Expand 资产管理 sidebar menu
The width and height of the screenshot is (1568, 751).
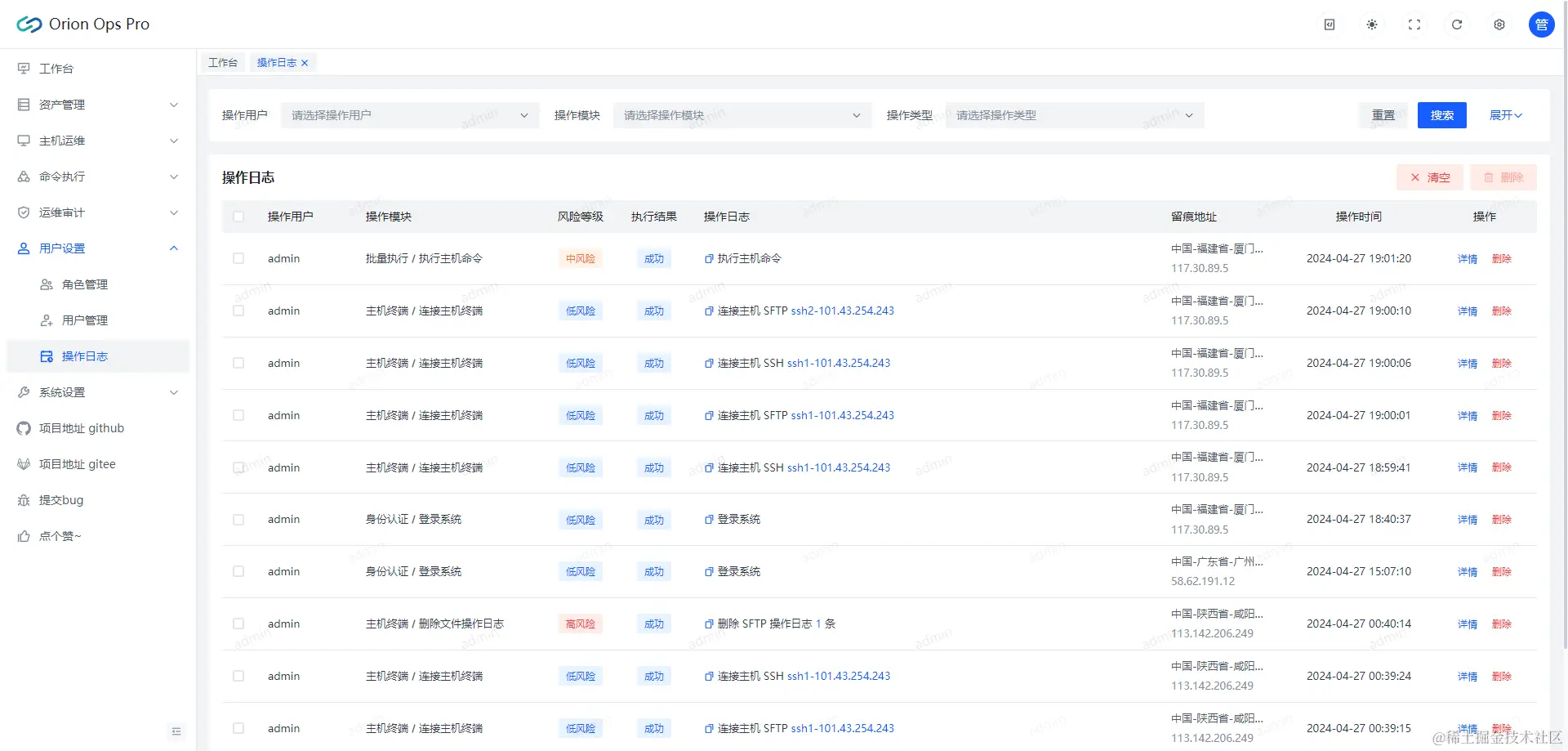coord(98,105)
